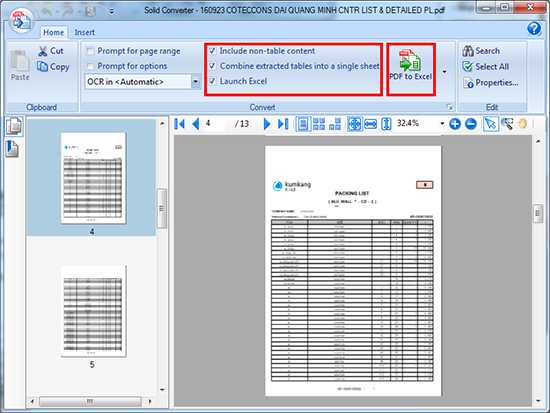550x413 pixels.
Task: Select the hand pan tool
Action: tap(522, 124)
